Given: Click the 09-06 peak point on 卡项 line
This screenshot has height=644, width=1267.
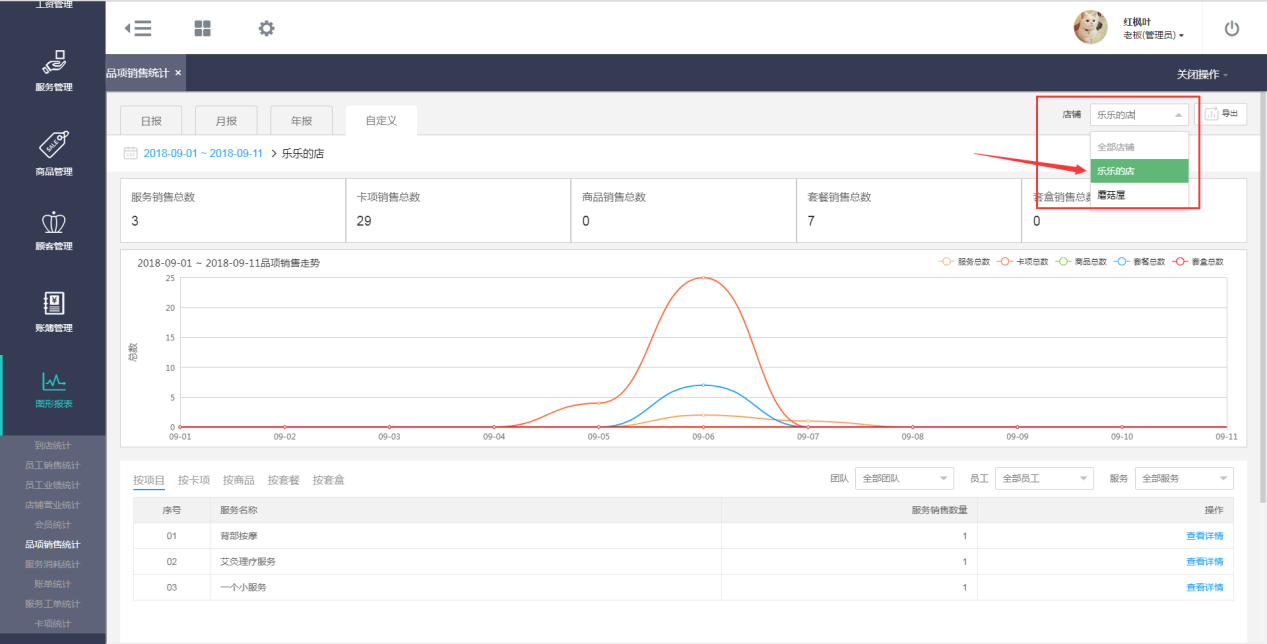Looking at the screenshot, I should pos(703,278).
